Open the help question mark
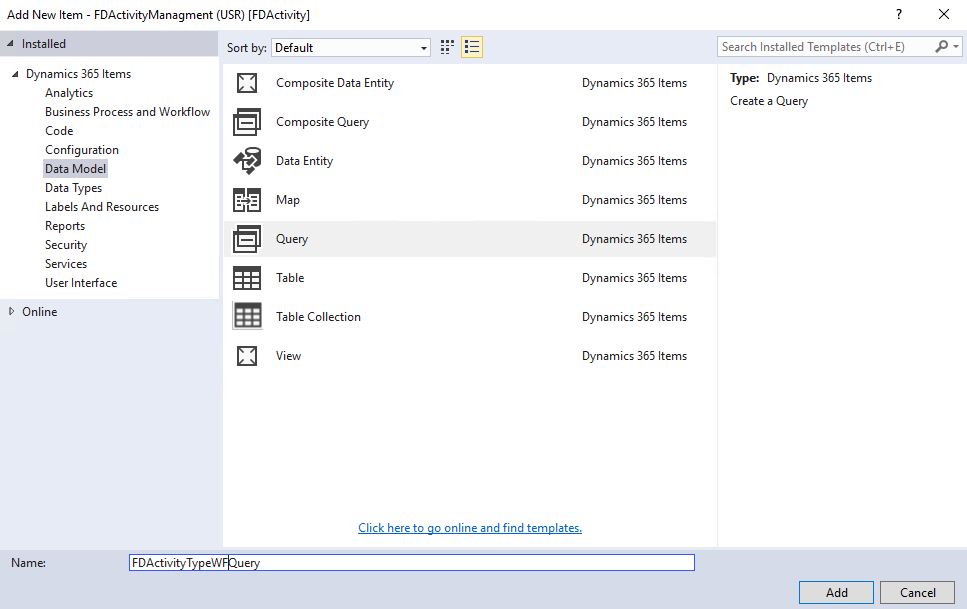This screenshot has height=609, width=967. point(899,14)
